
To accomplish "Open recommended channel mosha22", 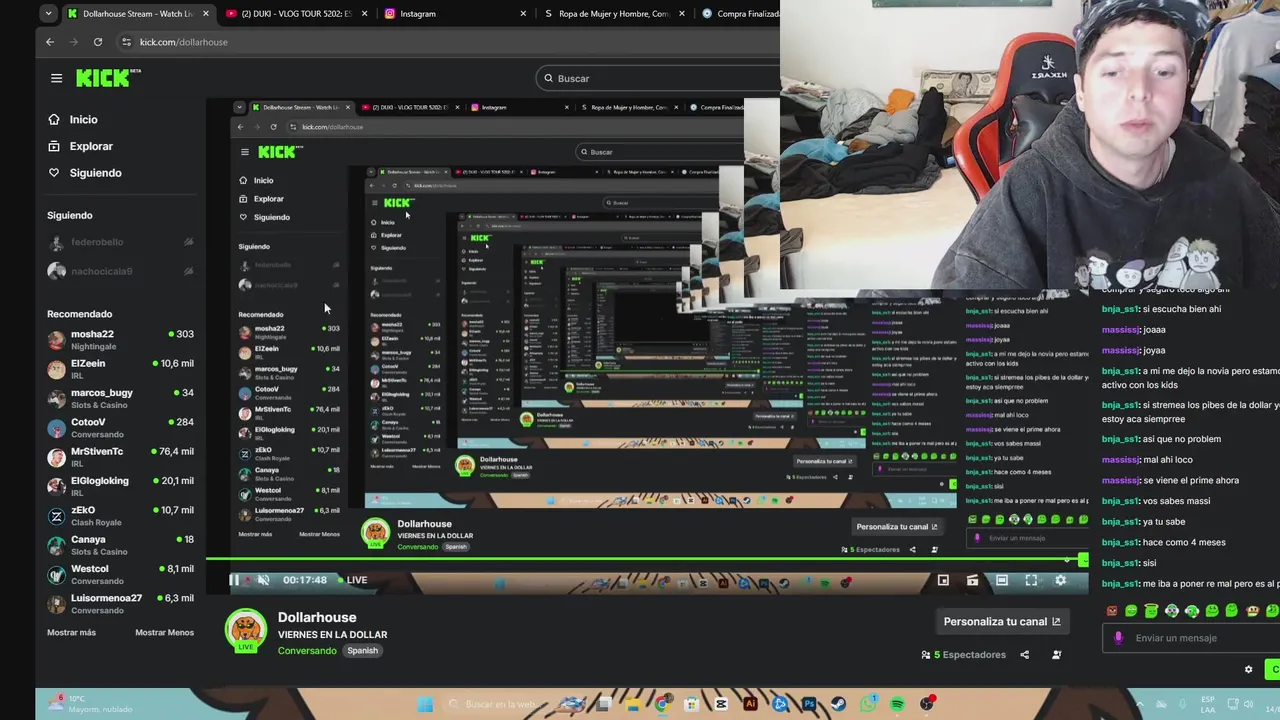I will pos(120,340).
